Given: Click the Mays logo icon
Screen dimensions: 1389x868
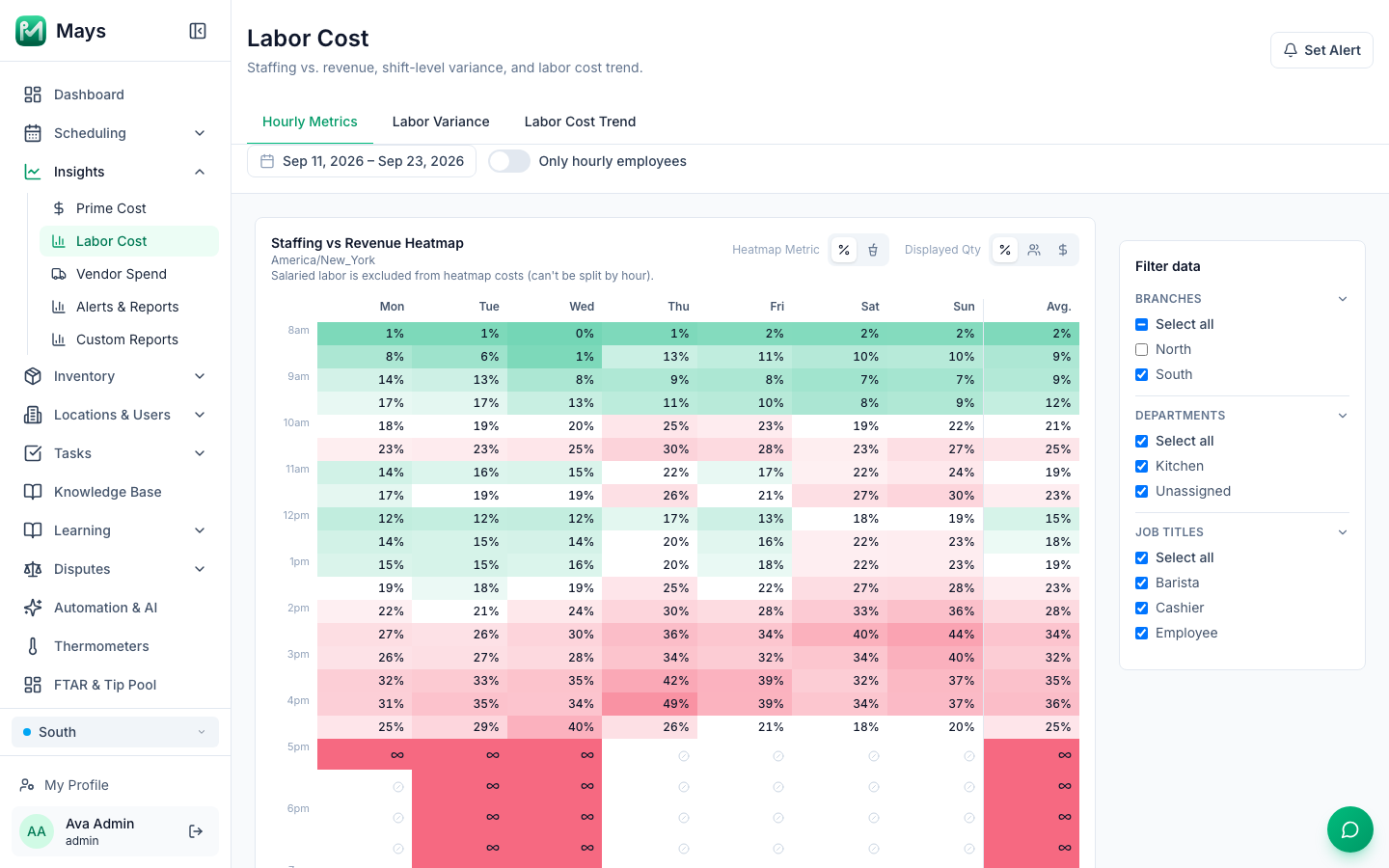Looking at the screenshot, I should coord(31,31).
